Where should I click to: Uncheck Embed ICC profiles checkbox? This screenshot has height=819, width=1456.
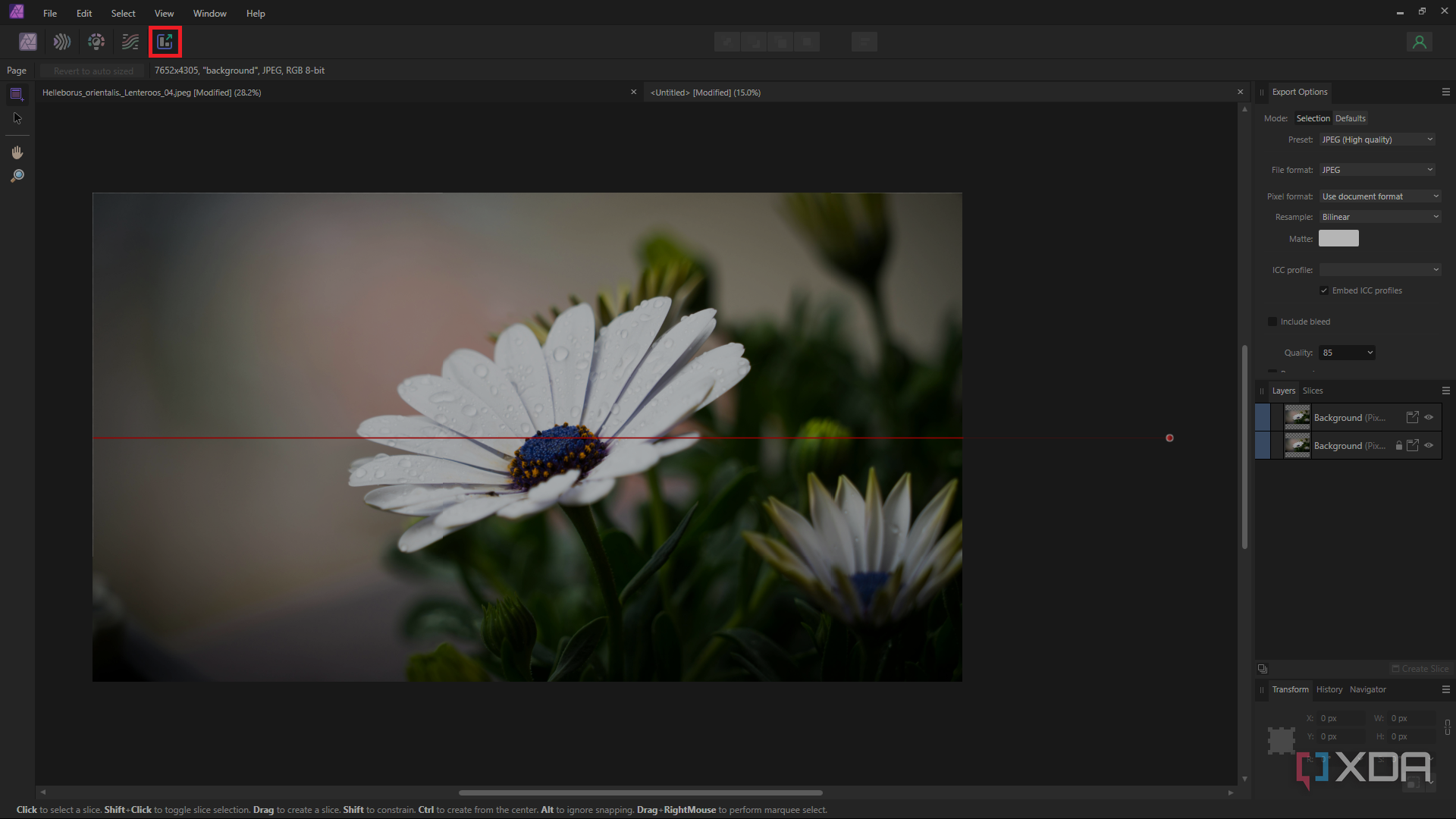tap(1324, 290)
